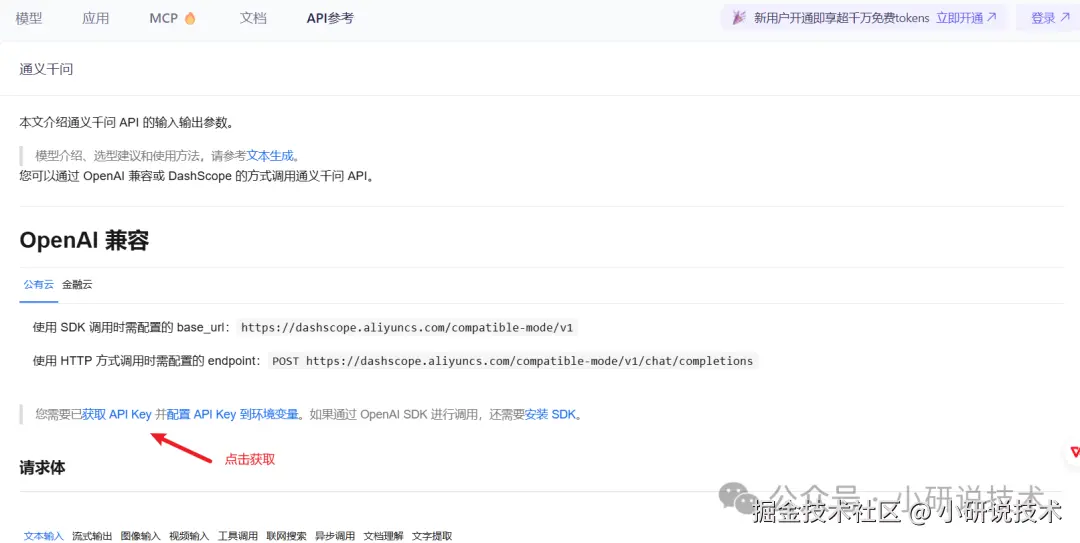This screenshot has width=1080, height=543.
Task: Click the 通义千问 breadcrumb title
Action: [46, 69]
